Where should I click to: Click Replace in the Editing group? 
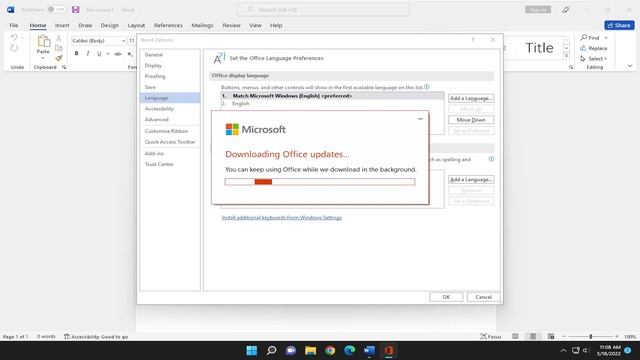pyautogui.click(x=594, y=48)
